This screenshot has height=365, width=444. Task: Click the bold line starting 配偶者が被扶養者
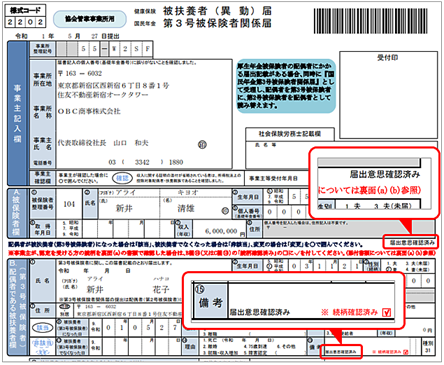pyautogui.click(x=185, y=244)
